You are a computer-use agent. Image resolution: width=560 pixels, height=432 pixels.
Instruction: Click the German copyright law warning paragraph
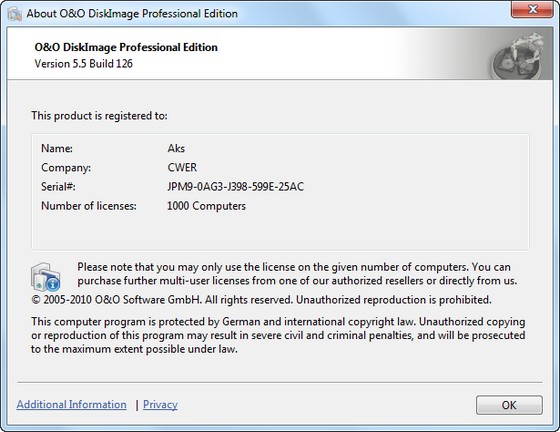(278, 335)
